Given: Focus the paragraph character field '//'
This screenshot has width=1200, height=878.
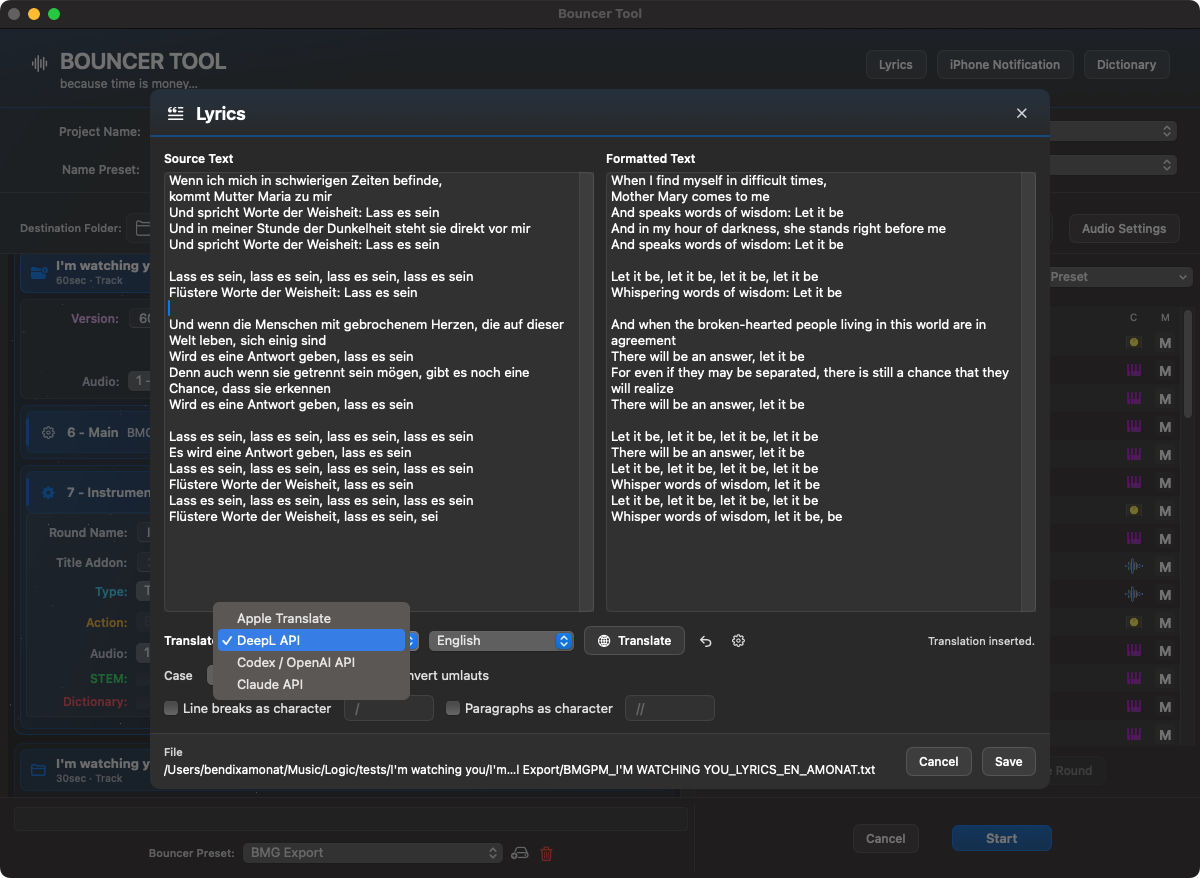Looking at the screenshot, I should pyautogui.click(x=670, y=708).
